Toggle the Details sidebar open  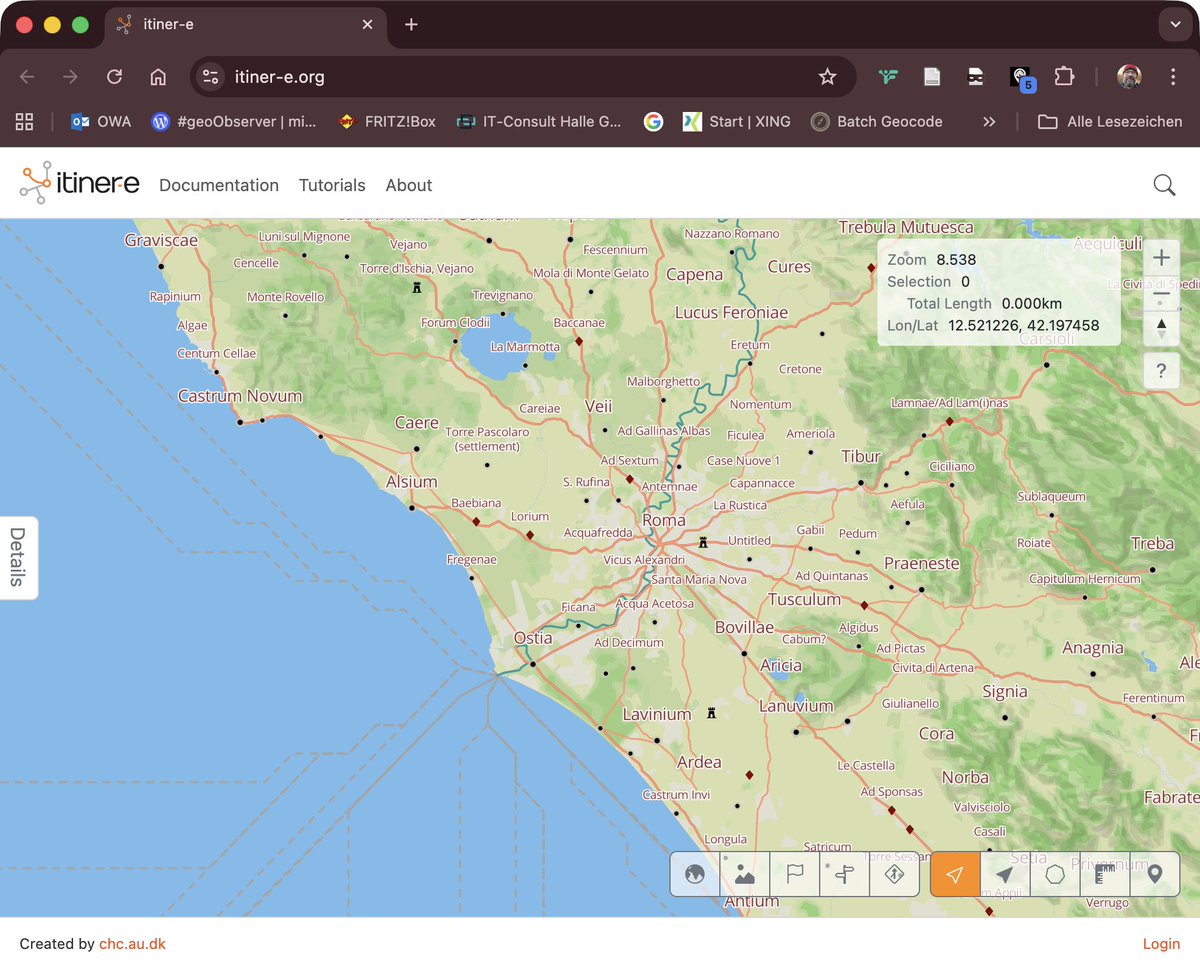pyautogui.click(x=16, y=558)
